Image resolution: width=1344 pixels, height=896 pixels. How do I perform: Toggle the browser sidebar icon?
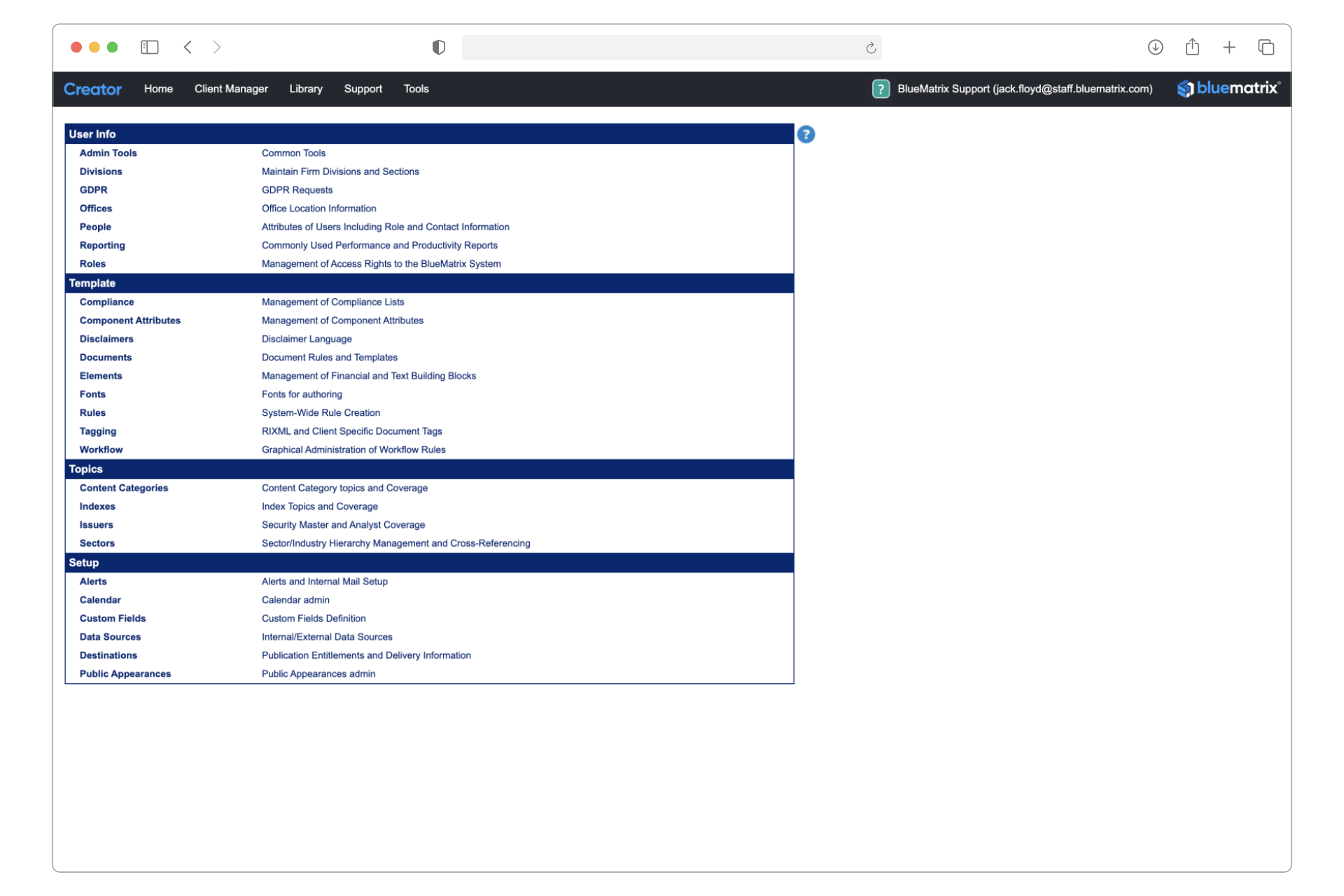click(150, 47)
